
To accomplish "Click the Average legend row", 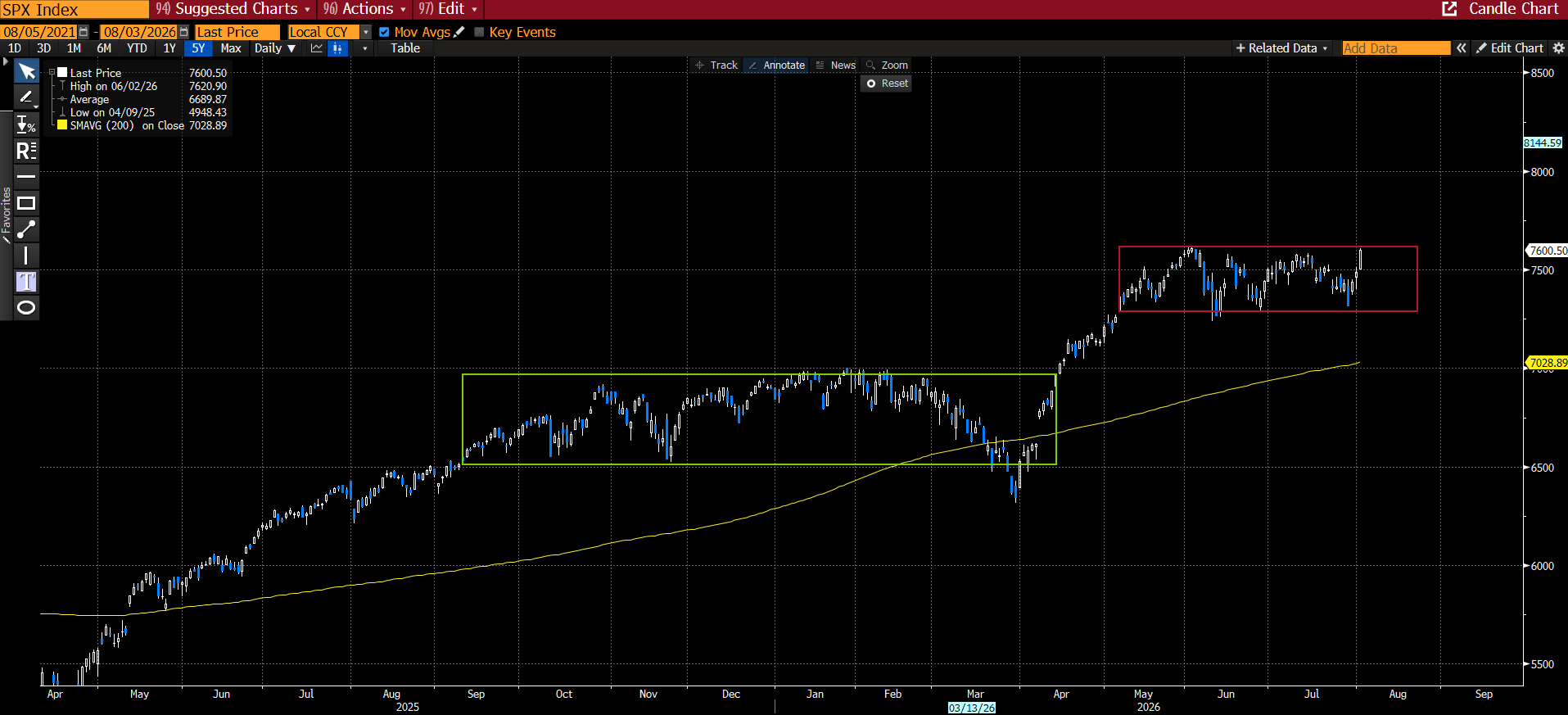I will (143, 99).
